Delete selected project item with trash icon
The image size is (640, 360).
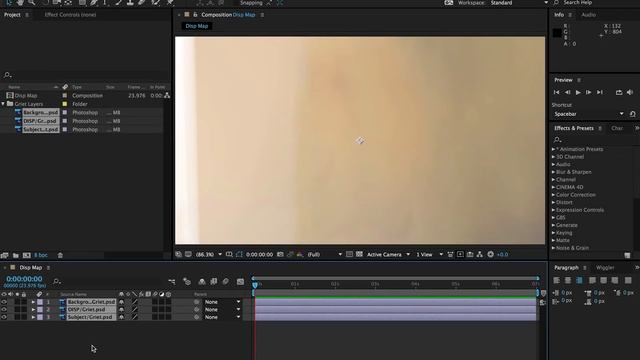click(60, 256)
